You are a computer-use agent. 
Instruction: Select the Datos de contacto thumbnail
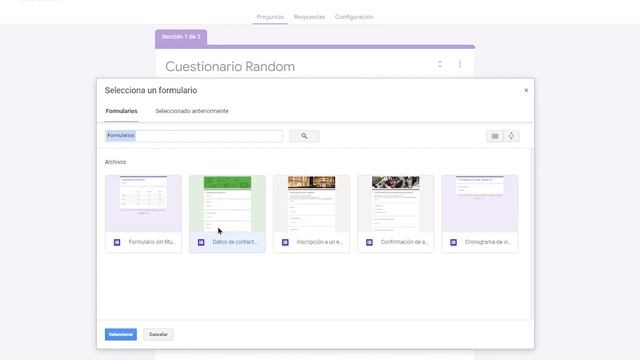(x=227, y=204)
